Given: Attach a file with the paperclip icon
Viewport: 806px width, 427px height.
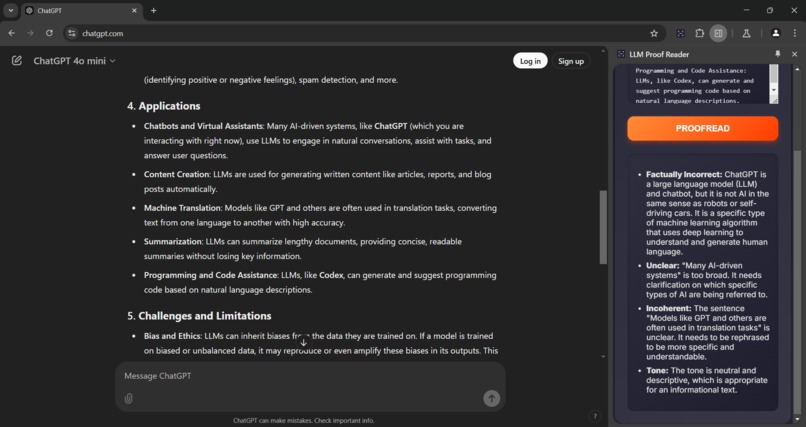Looking at the screenshot, I should point(129,398).
